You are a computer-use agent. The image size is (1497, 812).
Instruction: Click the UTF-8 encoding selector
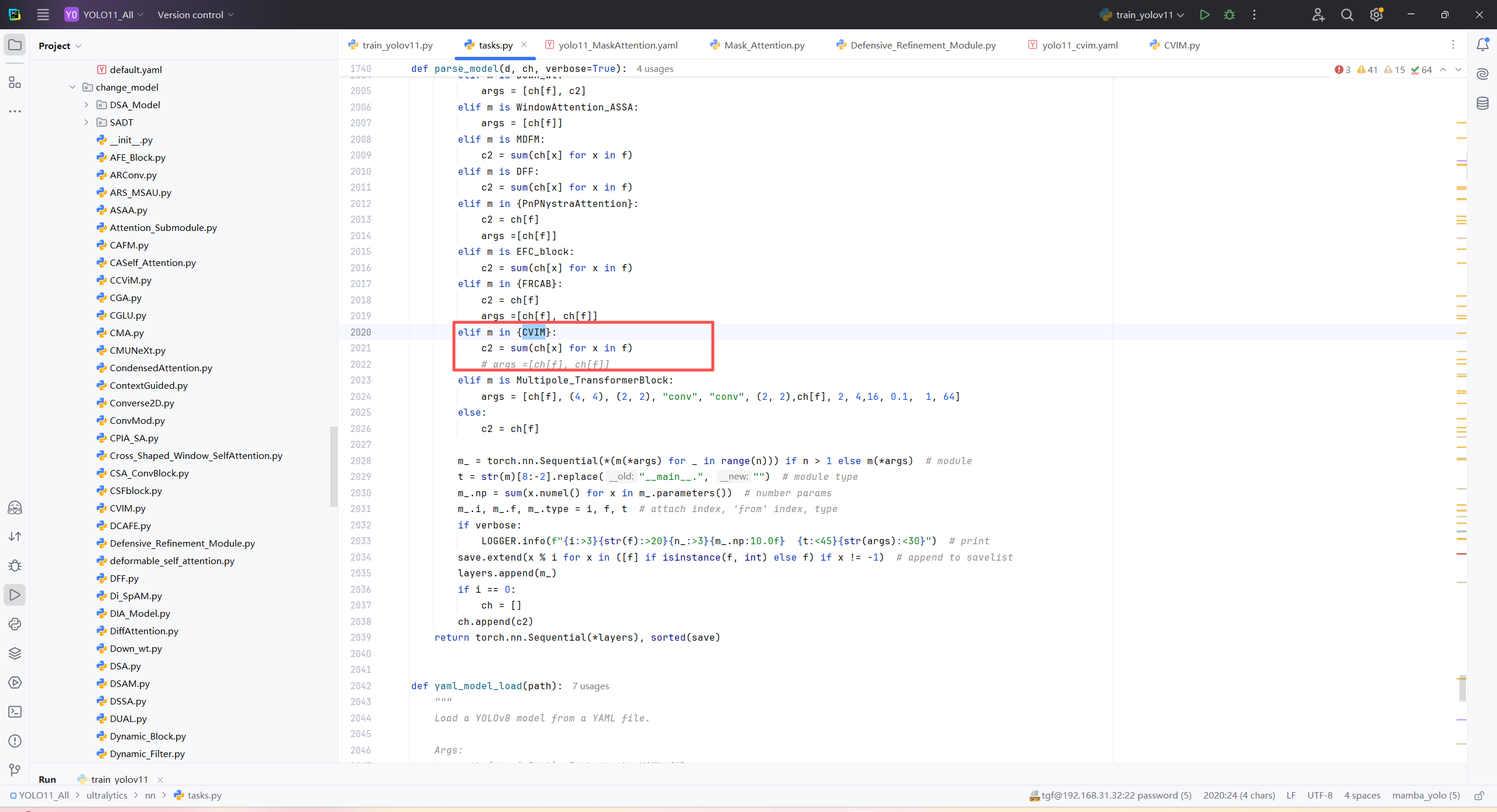click(x=1319, y=795)
